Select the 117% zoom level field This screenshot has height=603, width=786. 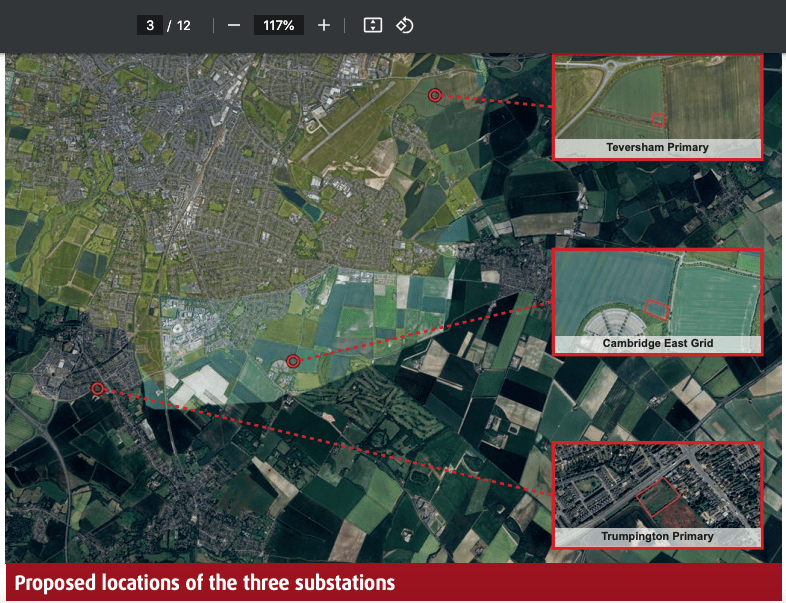point(278,25)
